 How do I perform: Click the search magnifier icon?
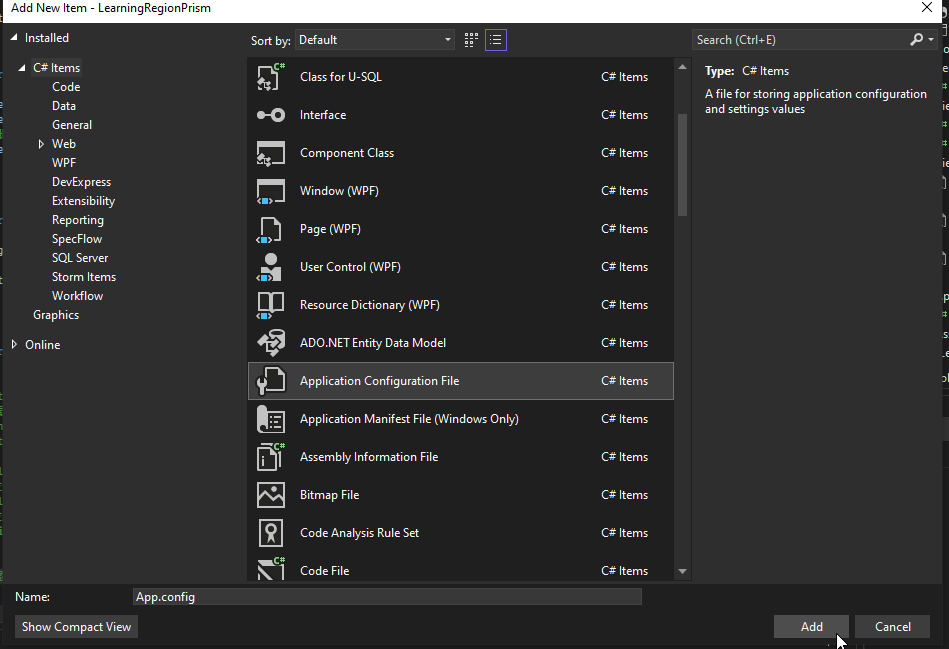click(x=916, y=40)
